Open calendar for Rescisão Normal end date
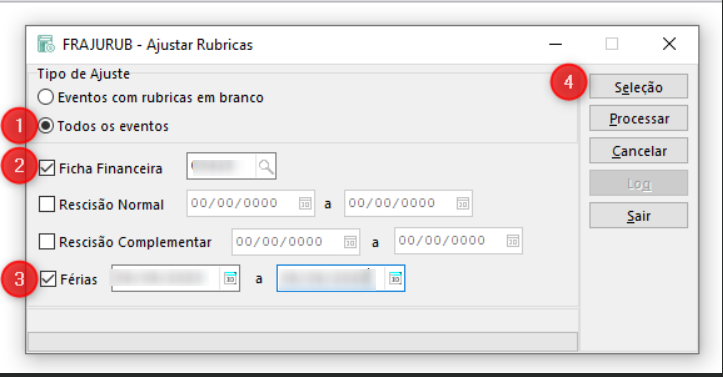 [462, 203]
